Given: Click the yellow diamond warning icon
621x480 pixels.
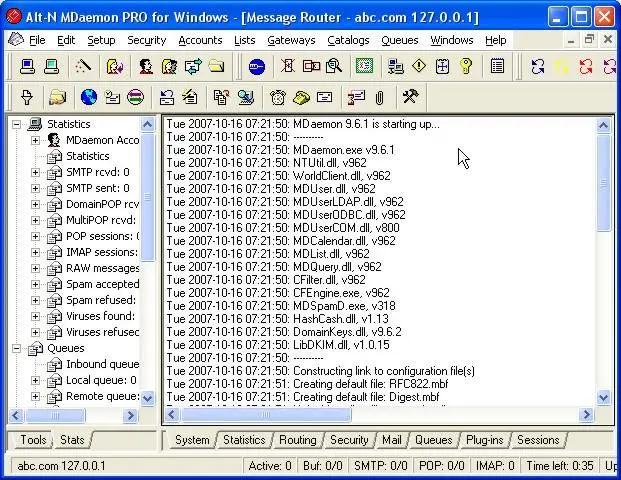Looking at the screenshot, I should click(x=419, y=65).
